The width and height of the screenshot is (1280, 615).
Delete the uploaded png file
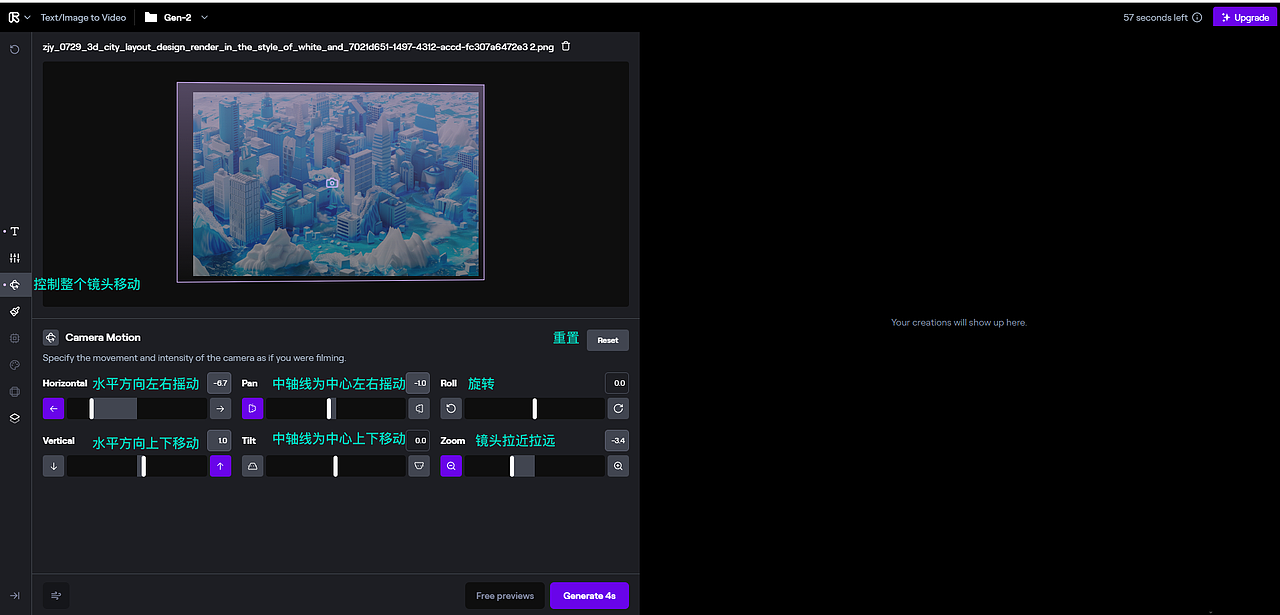pos(566,46)
